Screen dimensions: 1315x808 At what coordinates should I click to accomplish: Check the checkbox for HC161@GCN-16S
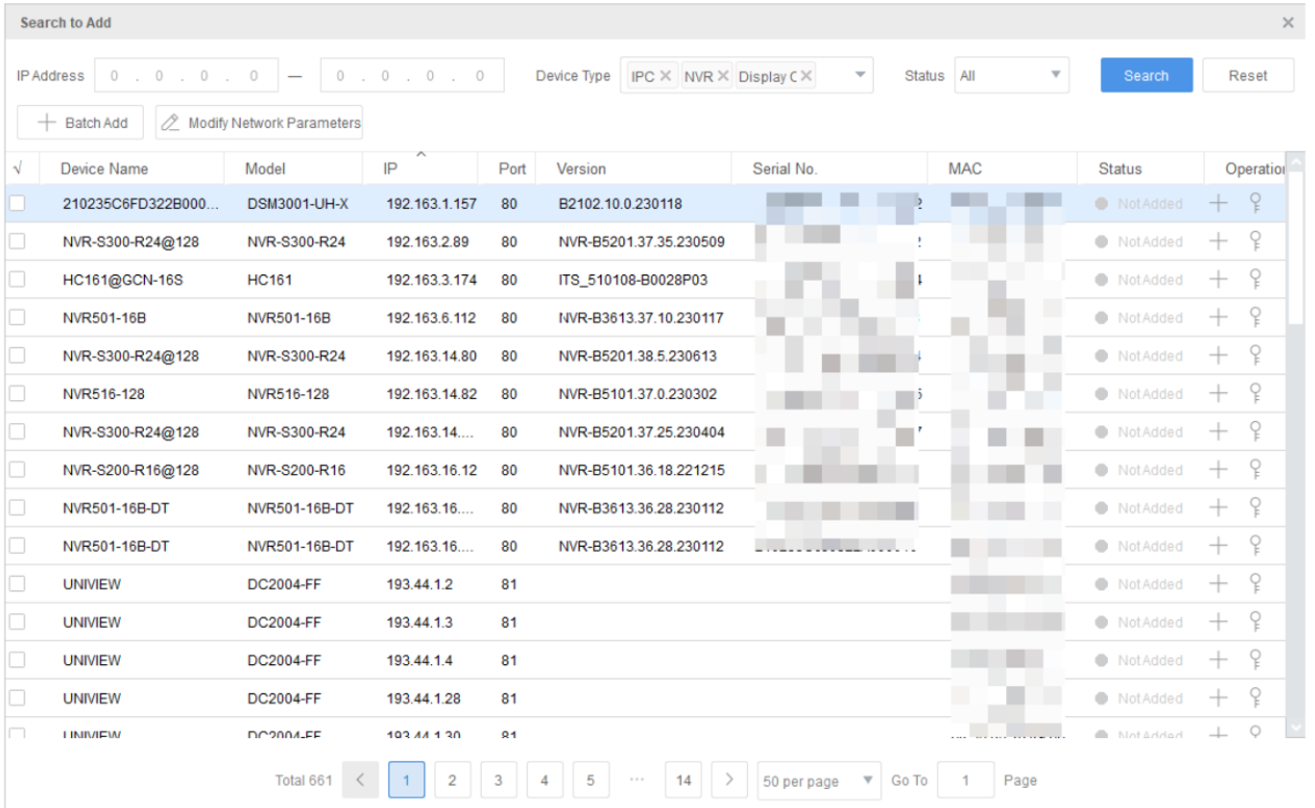click(x=17, y=279)
